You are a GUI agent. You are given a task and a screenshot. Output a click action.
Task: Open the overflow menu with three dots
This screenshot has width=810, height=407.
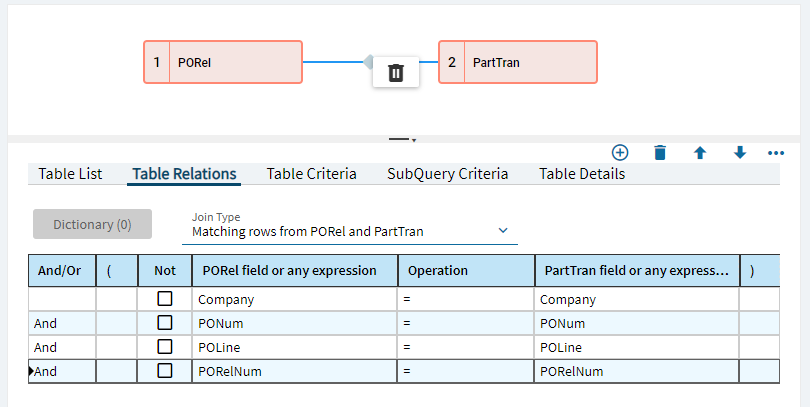click(x=776, y=153)
